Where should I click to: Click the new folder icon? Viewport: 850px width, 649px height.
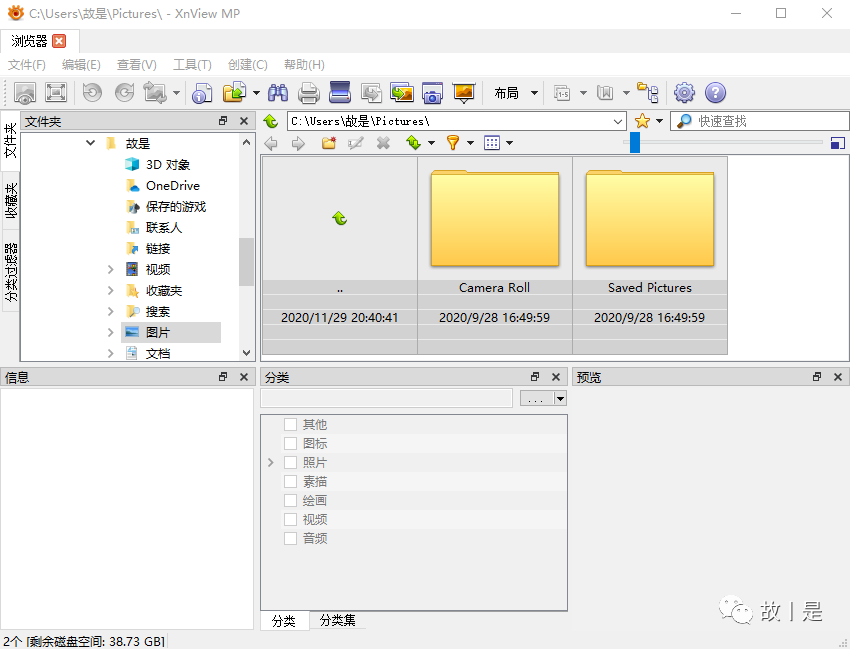pyautogui.click(x=328, y=143)
